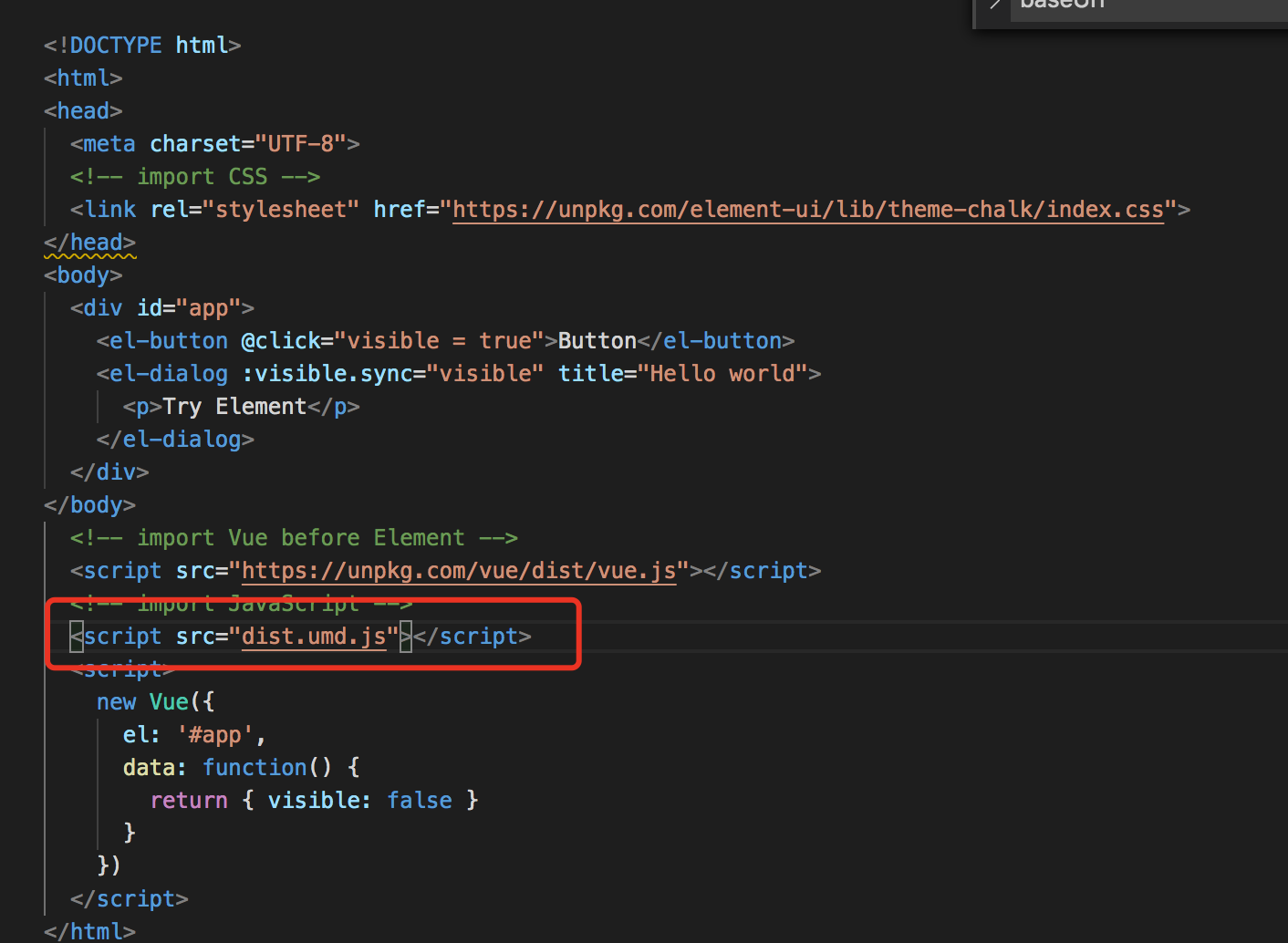Click the chevron icon beside baseOn
The width and height of the screenshot is (1288, 943).
coord(994,5)
